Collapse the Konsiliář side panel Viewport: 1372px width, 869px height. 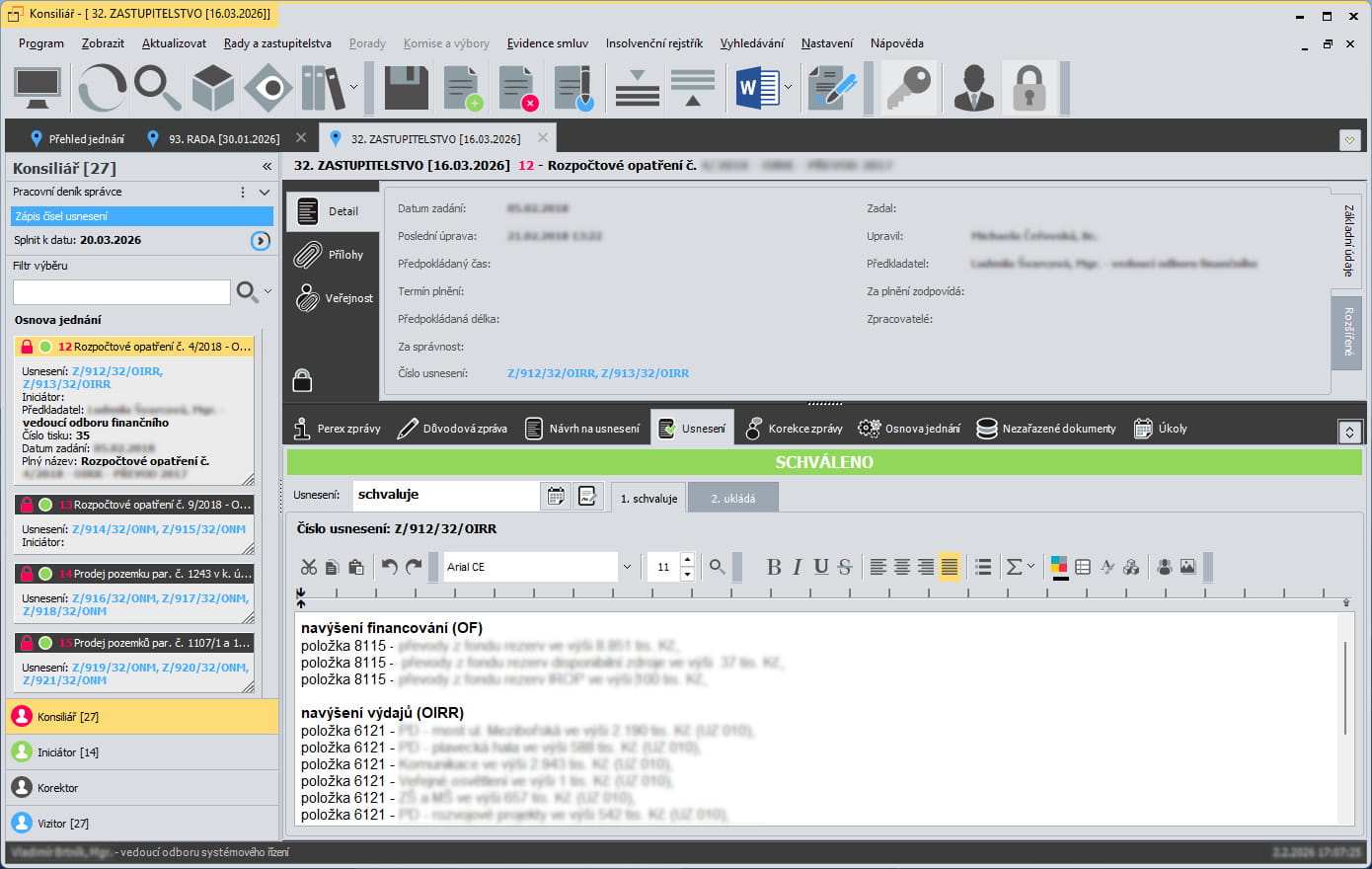(x=267, y=167)
